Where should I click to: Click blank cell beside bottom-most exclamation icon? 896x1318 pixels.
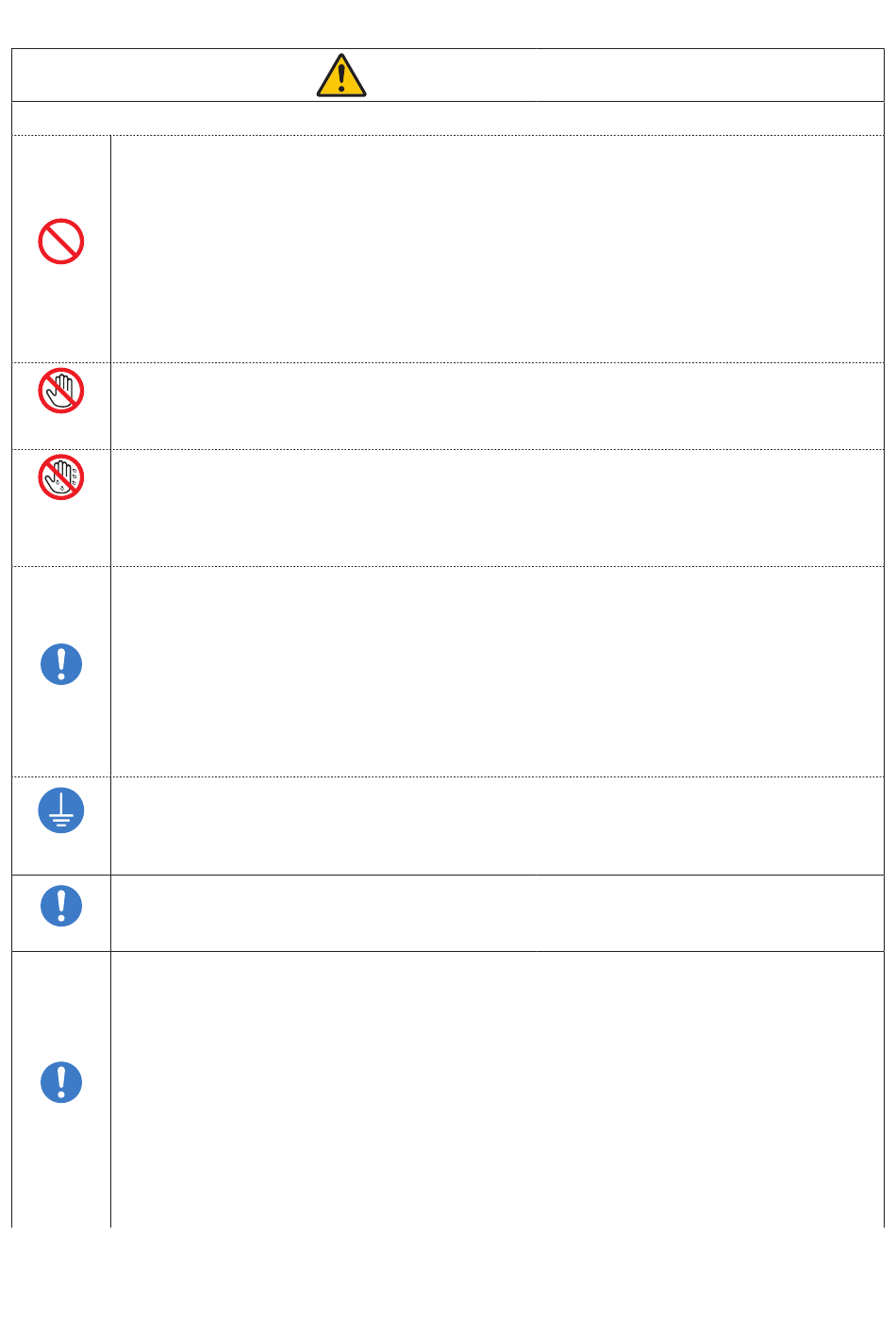497,1090
